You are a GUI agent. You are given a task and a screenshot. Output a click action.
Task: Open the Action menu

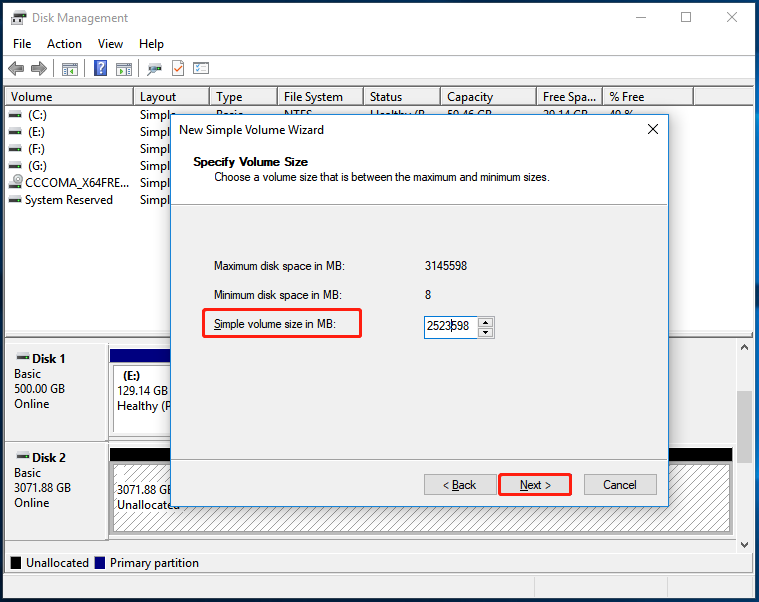tap(64, 44)
